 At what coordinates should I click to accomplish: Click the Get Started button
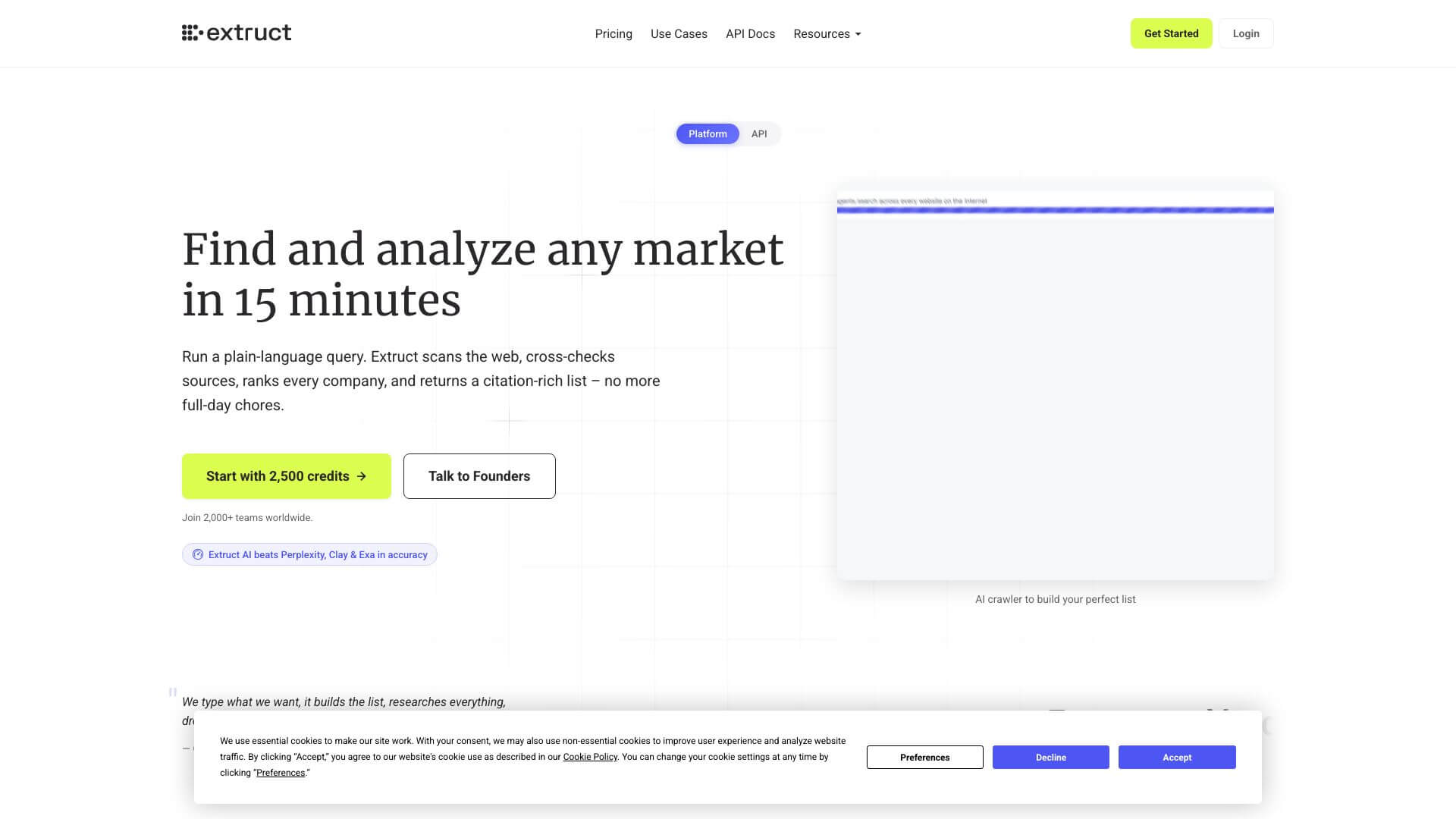coord(1171,33)
